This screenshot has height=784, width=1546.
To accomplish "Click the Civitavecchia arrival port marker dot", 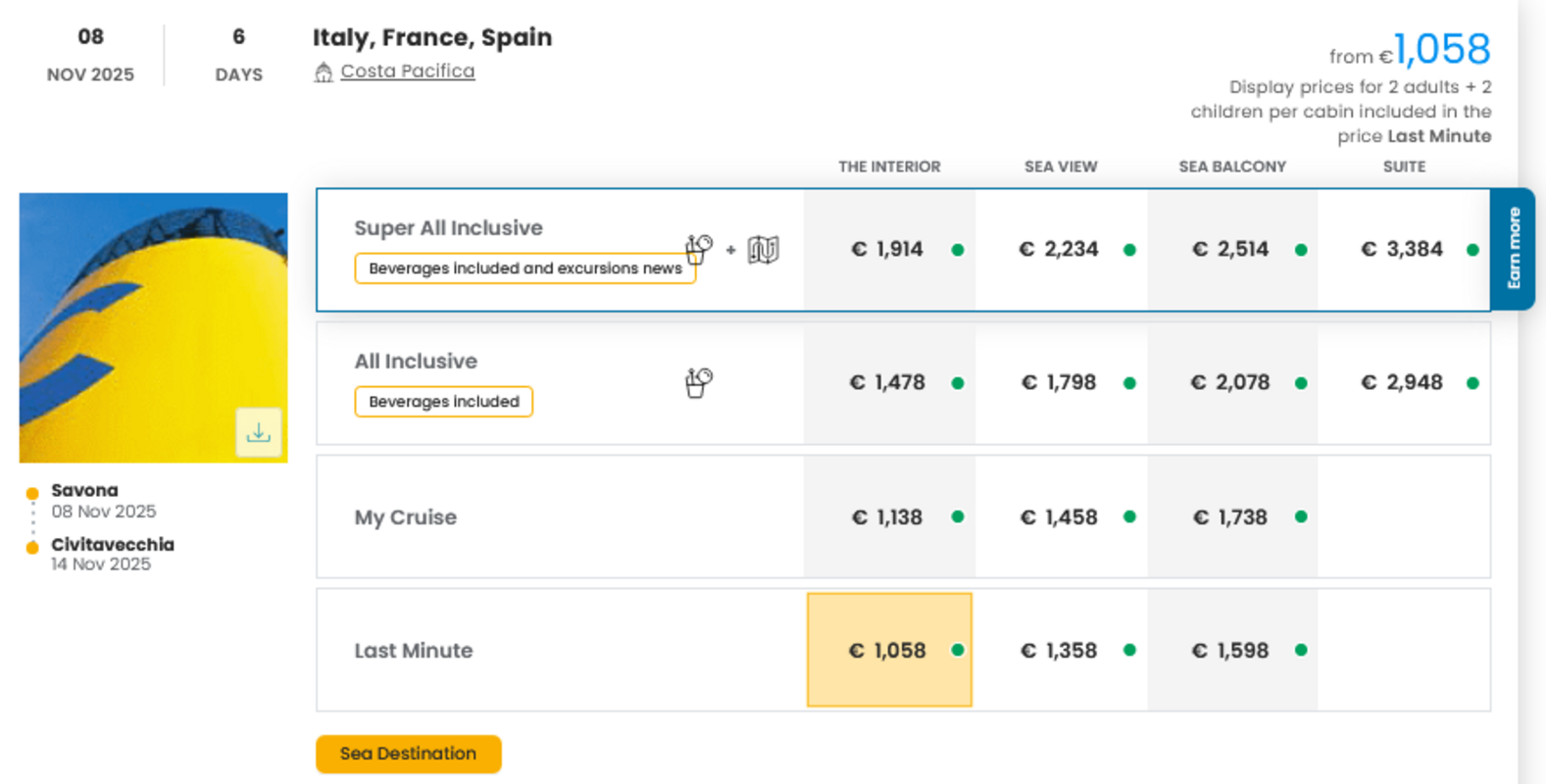I will [x=32, y=547].
